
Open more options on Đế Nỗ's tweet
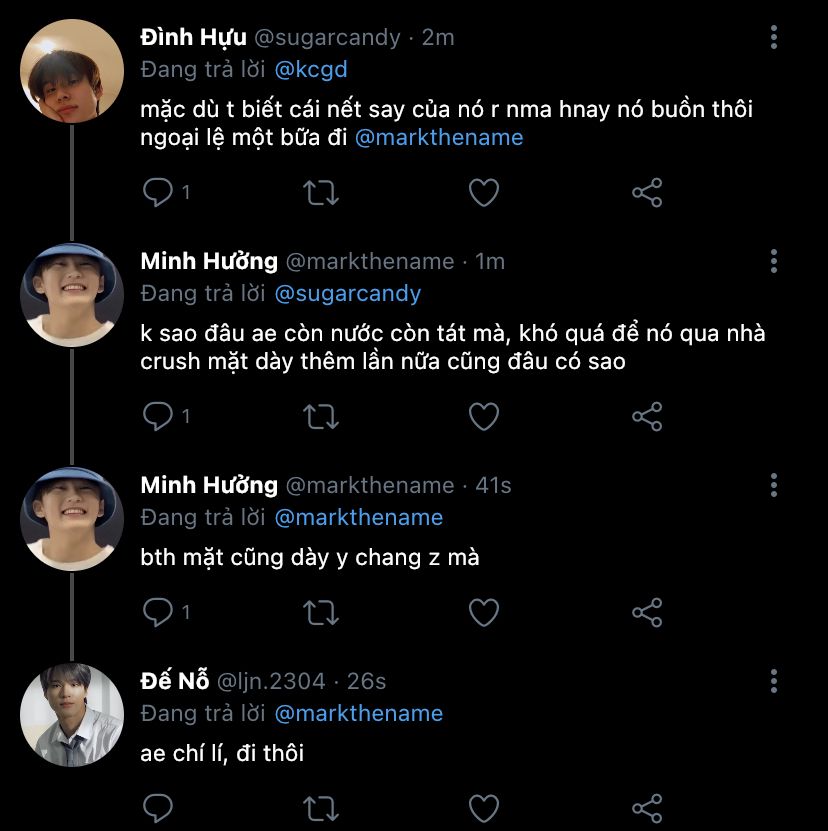(774, 682)
